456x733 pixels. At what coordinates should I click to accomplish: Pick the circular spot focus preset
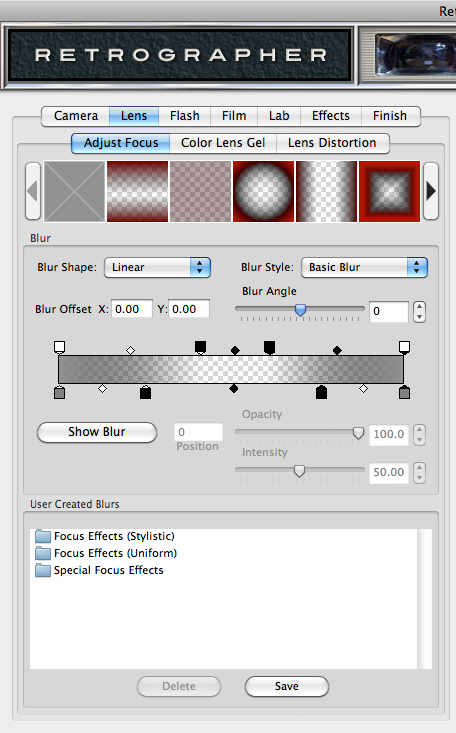click(x=263, y=191)
